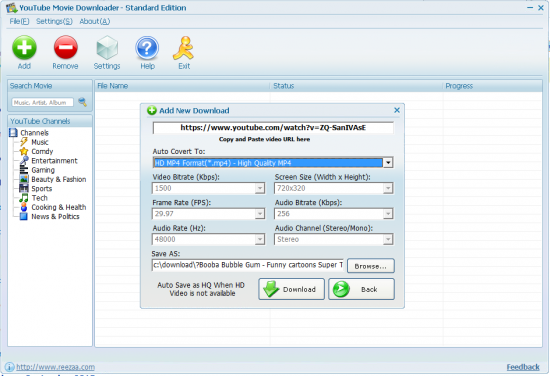This screenshot has height=376, width=550.
Task: Open the Audio Rate dropdown
Action: [260, 240]
